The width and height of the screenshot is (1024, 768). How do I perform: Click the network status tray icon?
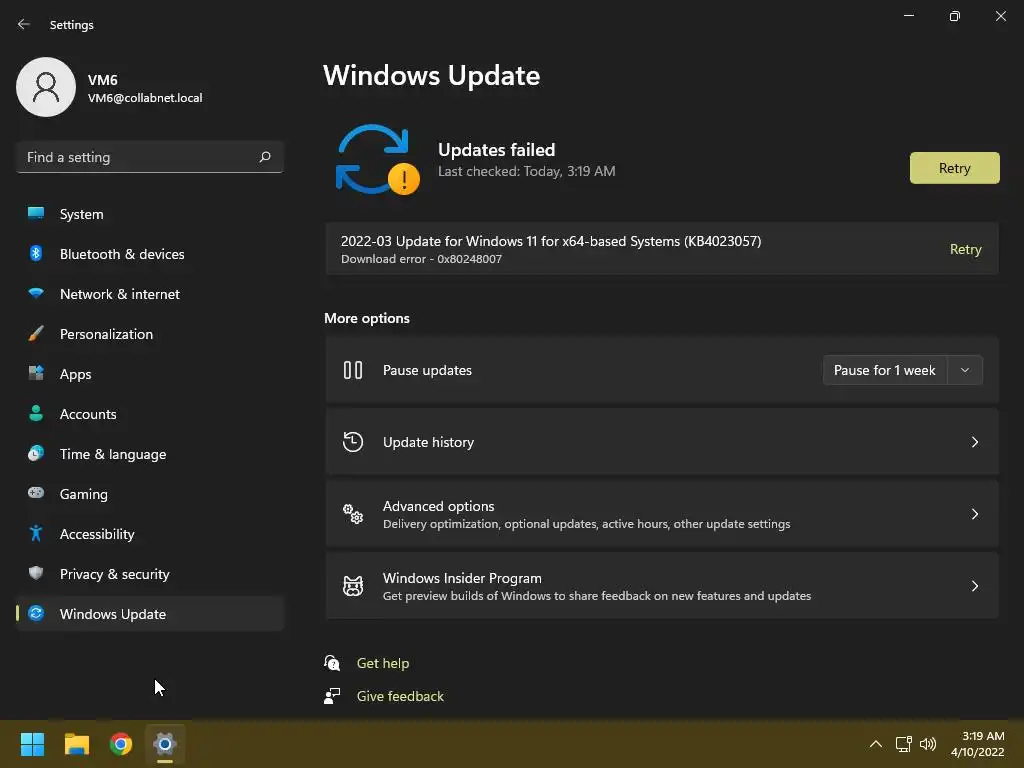(903, 744)
